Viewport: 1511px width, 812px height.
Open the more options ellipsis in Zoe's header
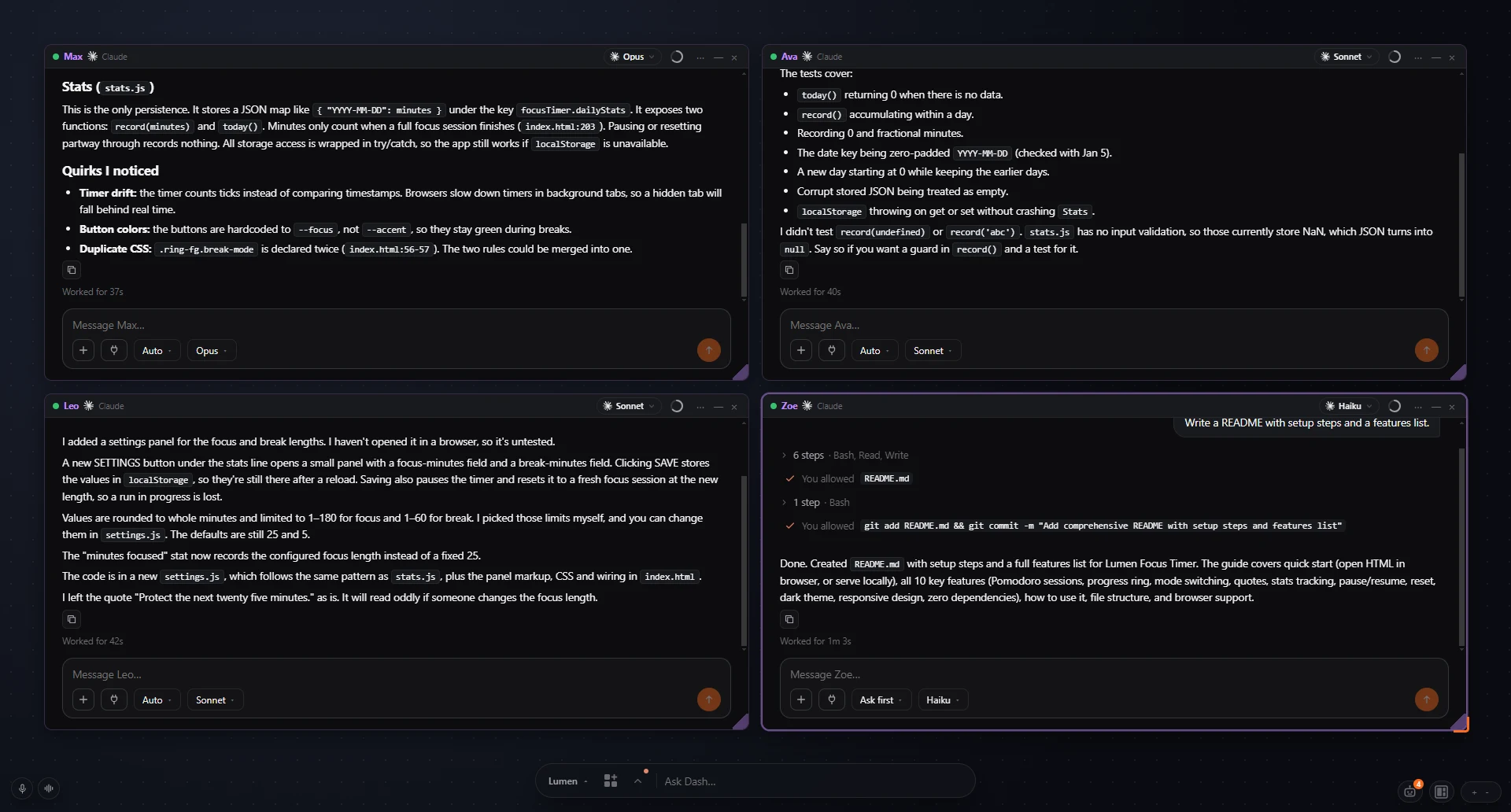point(1418,407)
